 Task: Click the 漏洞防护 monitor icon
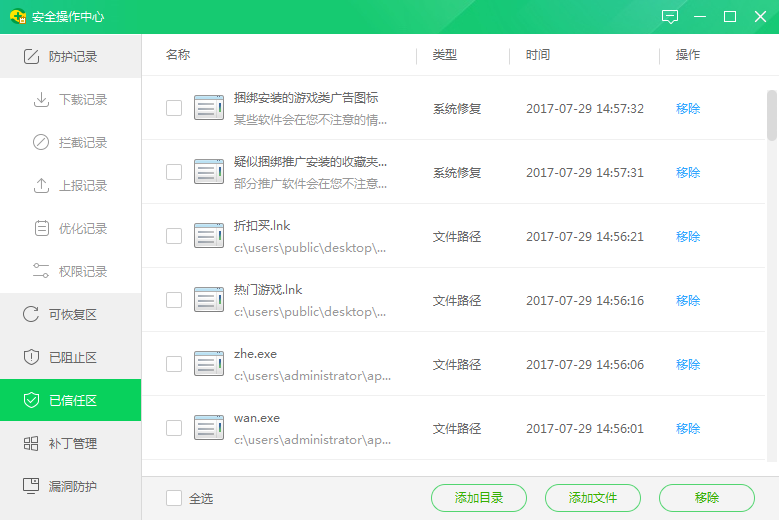[x=31, y=486]
